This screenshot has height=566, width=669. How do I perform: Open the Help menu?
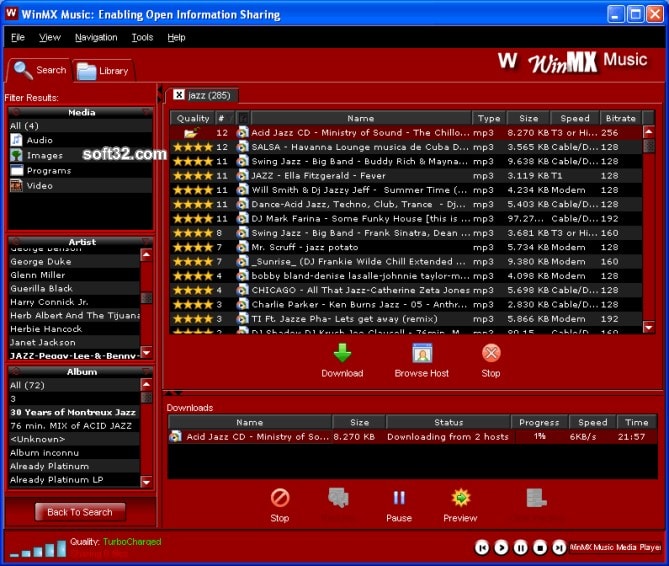tap(176, 38)
